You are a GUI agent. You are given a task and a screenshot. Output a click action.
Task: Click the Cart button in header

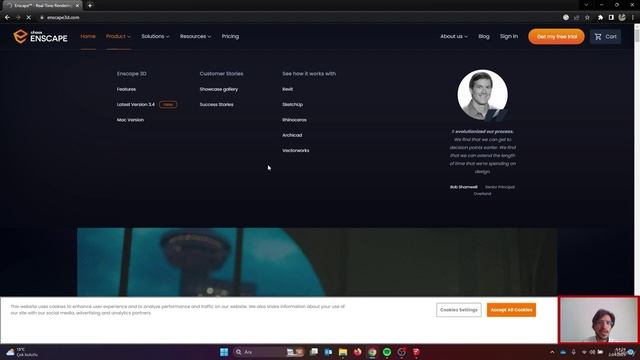[x=605, y=36]
